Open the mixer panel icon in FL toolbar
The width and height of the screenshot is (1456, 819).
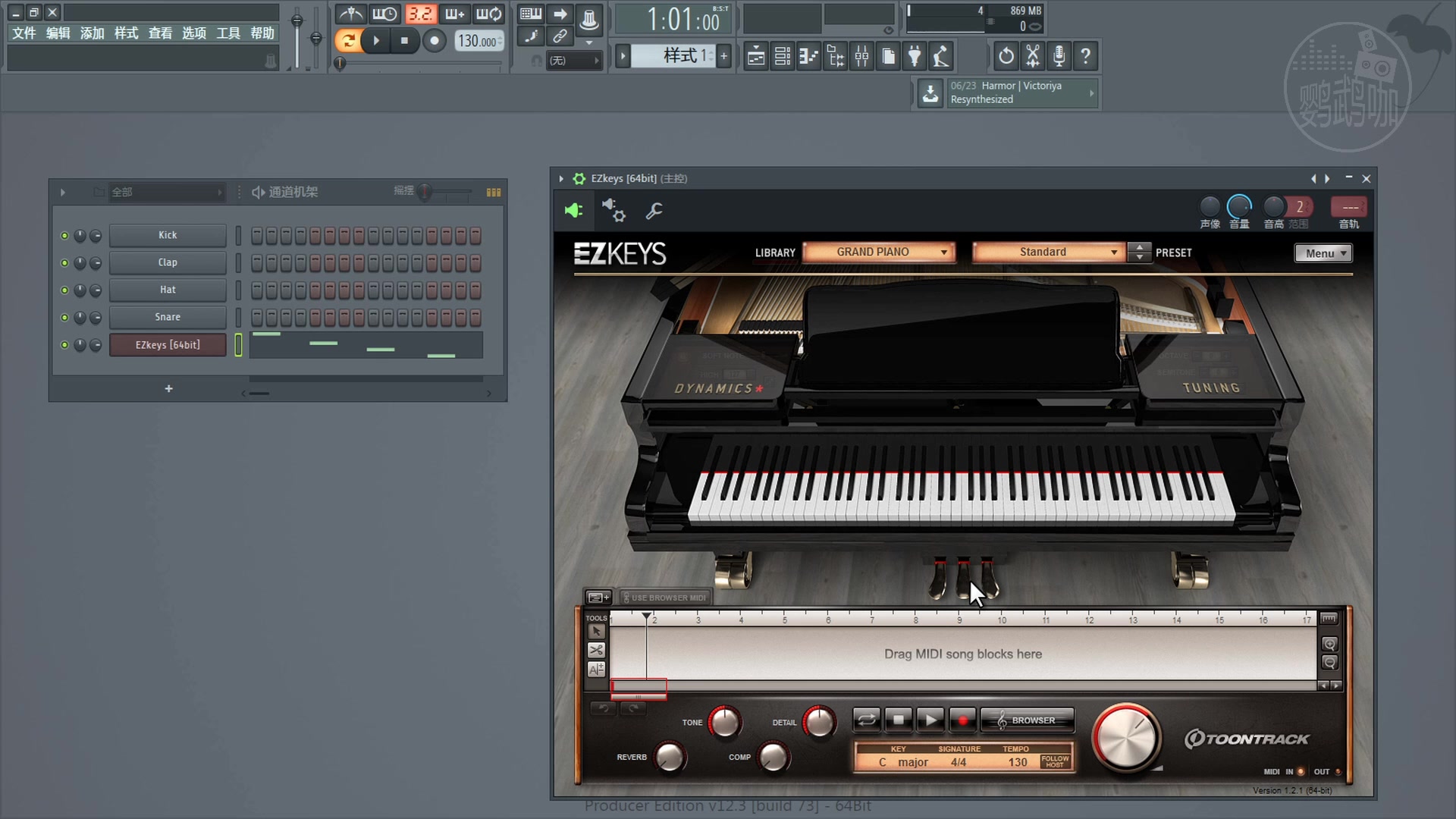[862, 55]
